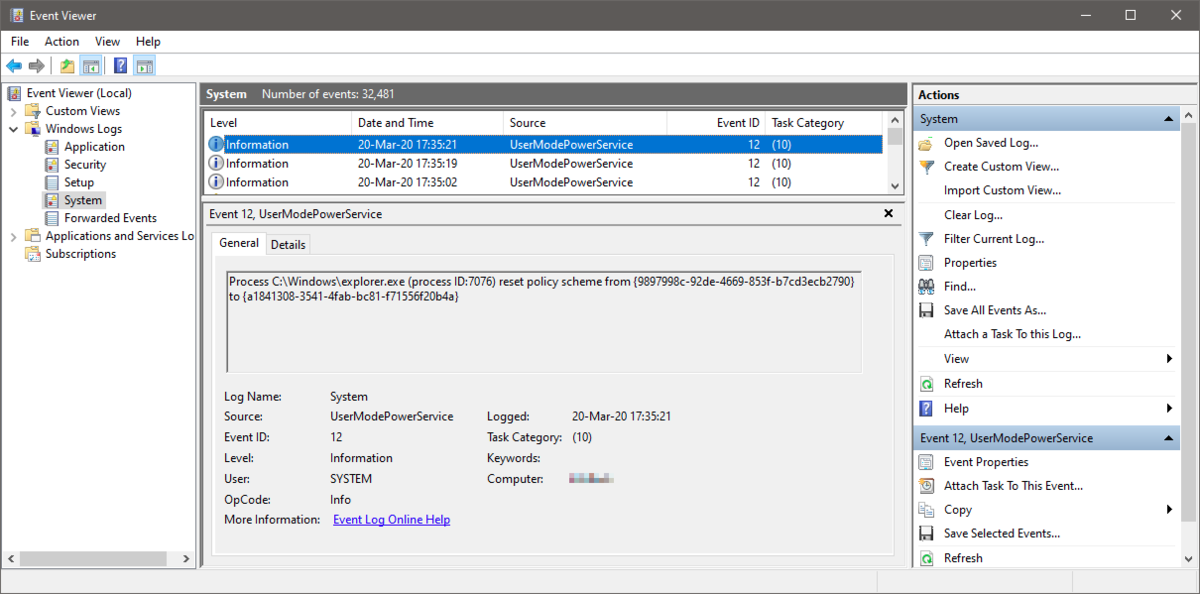1200x594 pixels.
Task: Select the Security log in tree
Action: 85,165
